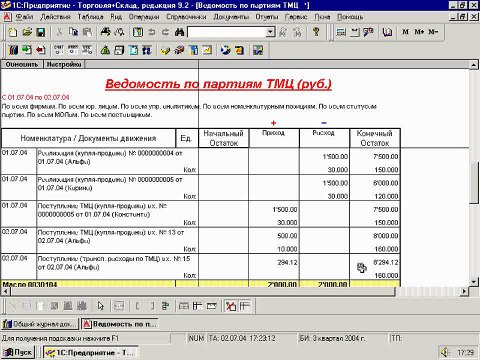Click the Обновить button
Screen dimensions: 480x360
click(22, 64)
